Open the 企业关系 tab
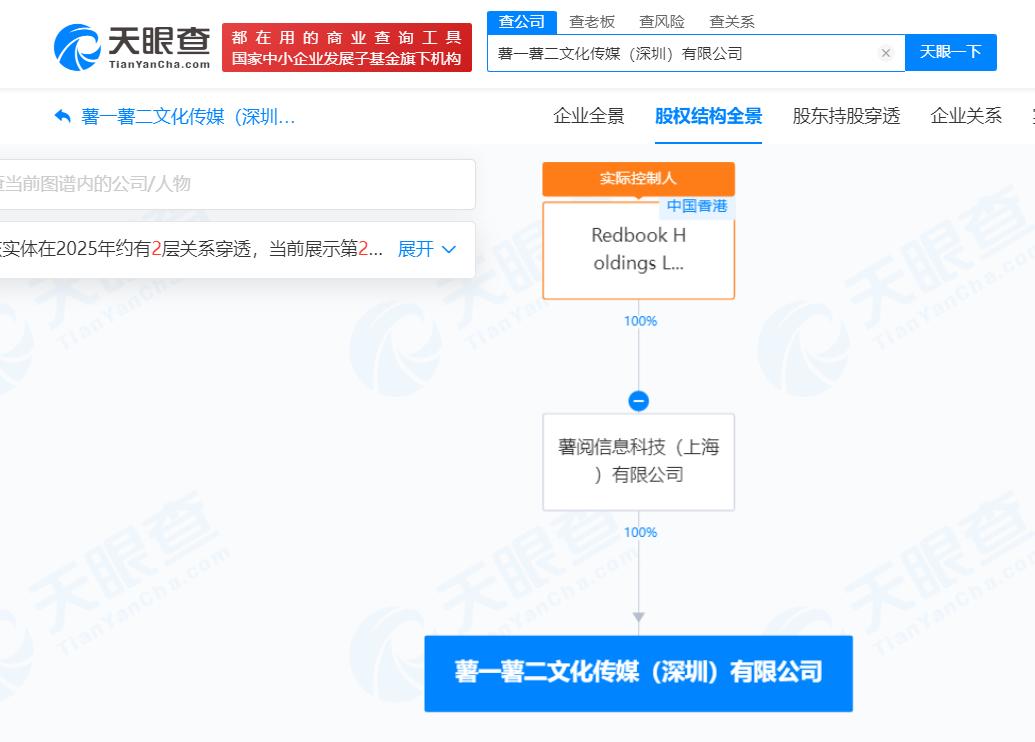Viewport: 1035px width, 742px height. click(965, 116)
